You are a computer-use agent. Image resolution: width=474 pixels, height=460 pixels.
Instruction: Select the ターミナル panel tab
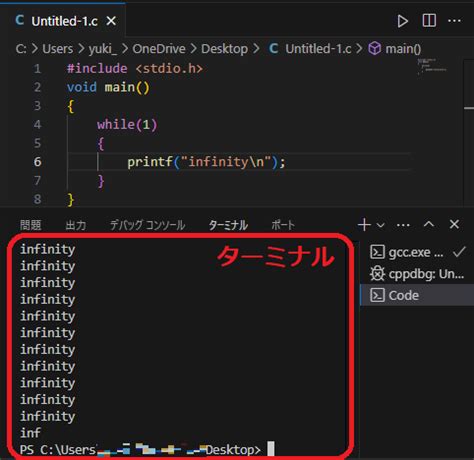point(228,225)
